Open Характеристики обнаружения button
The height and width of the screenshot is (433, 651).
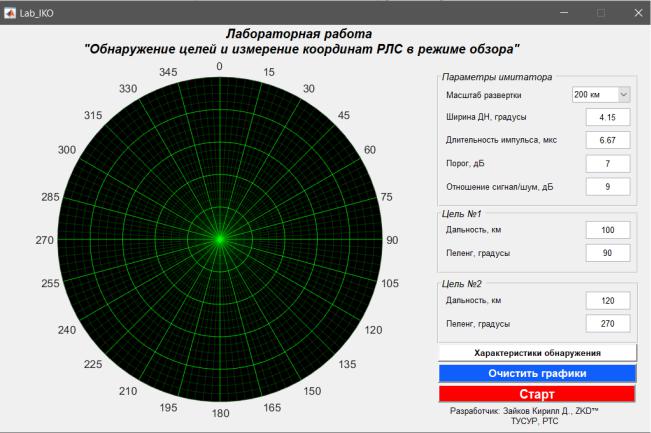[537, 353]
